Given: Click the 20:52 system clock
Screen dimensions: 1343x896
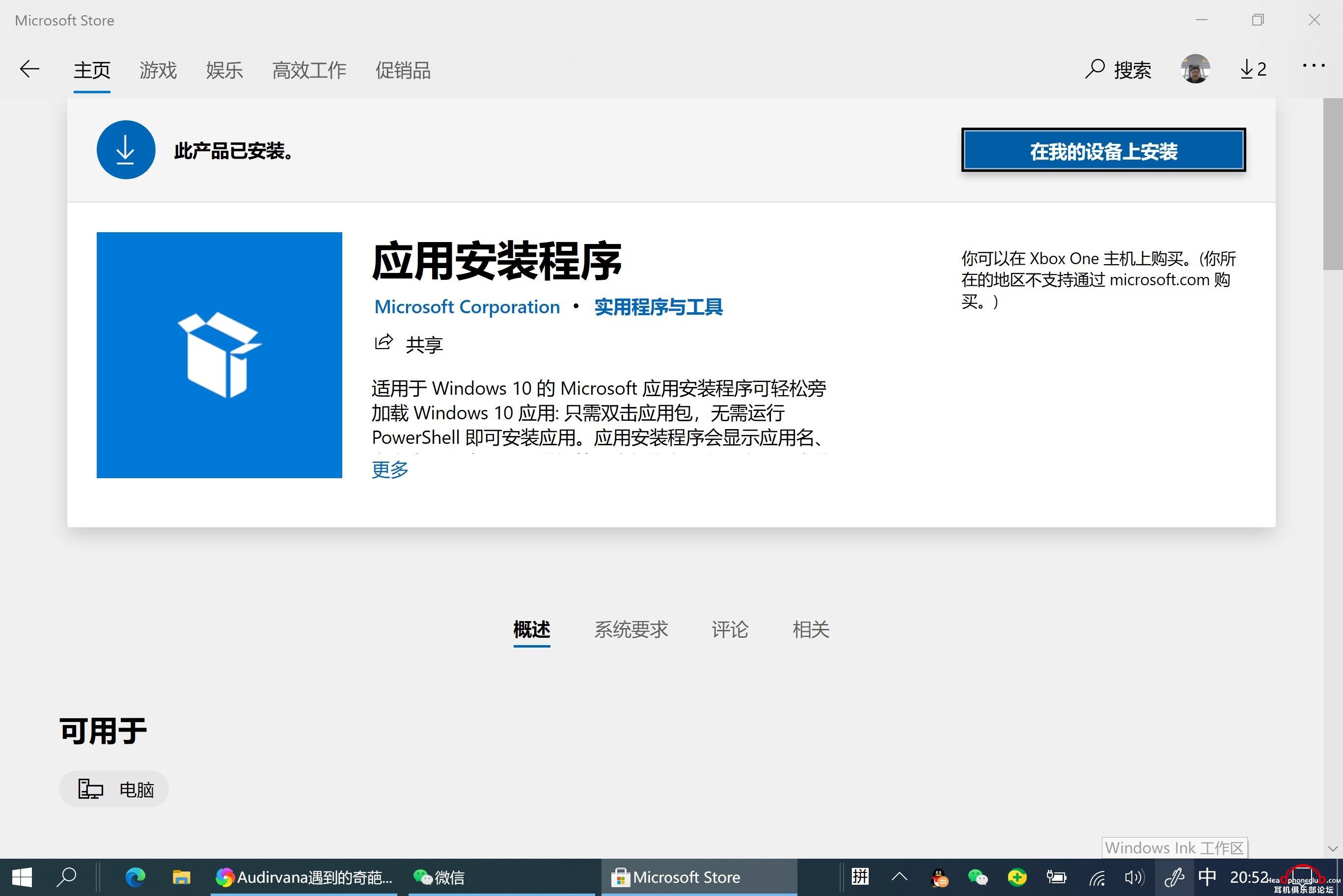Looking at the screenshot, I should [x=1249, y=876].
